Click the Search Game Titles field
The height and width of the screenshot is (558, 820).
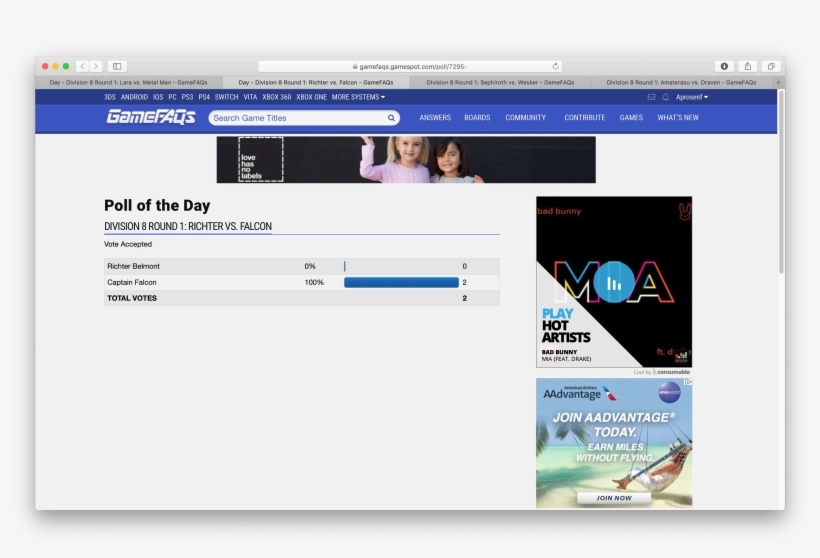298,118
